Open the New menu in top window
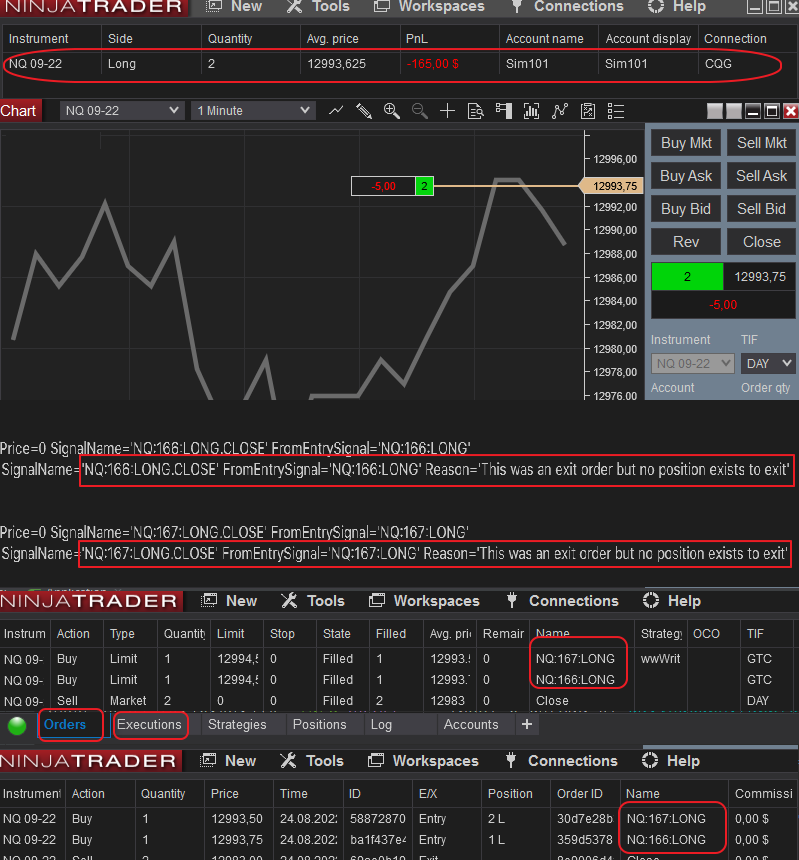 (235, 7)
